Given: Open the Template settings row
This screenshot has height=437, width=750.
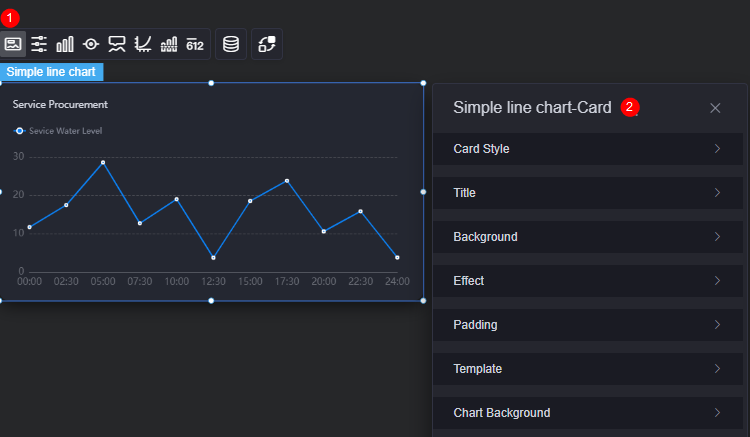Looking at the screenshot, I should 588,369.
